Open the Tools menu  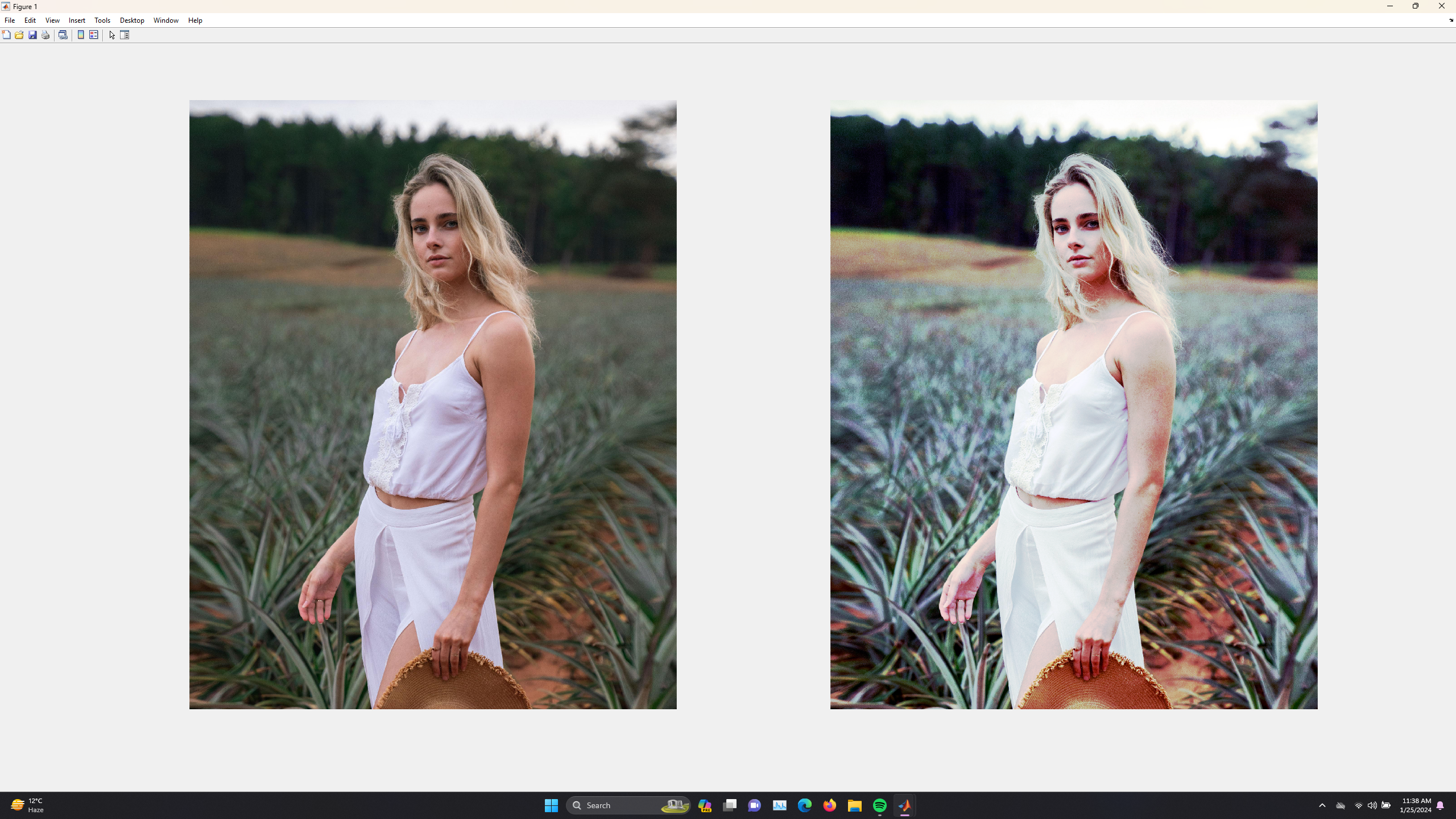coord(102,20)
